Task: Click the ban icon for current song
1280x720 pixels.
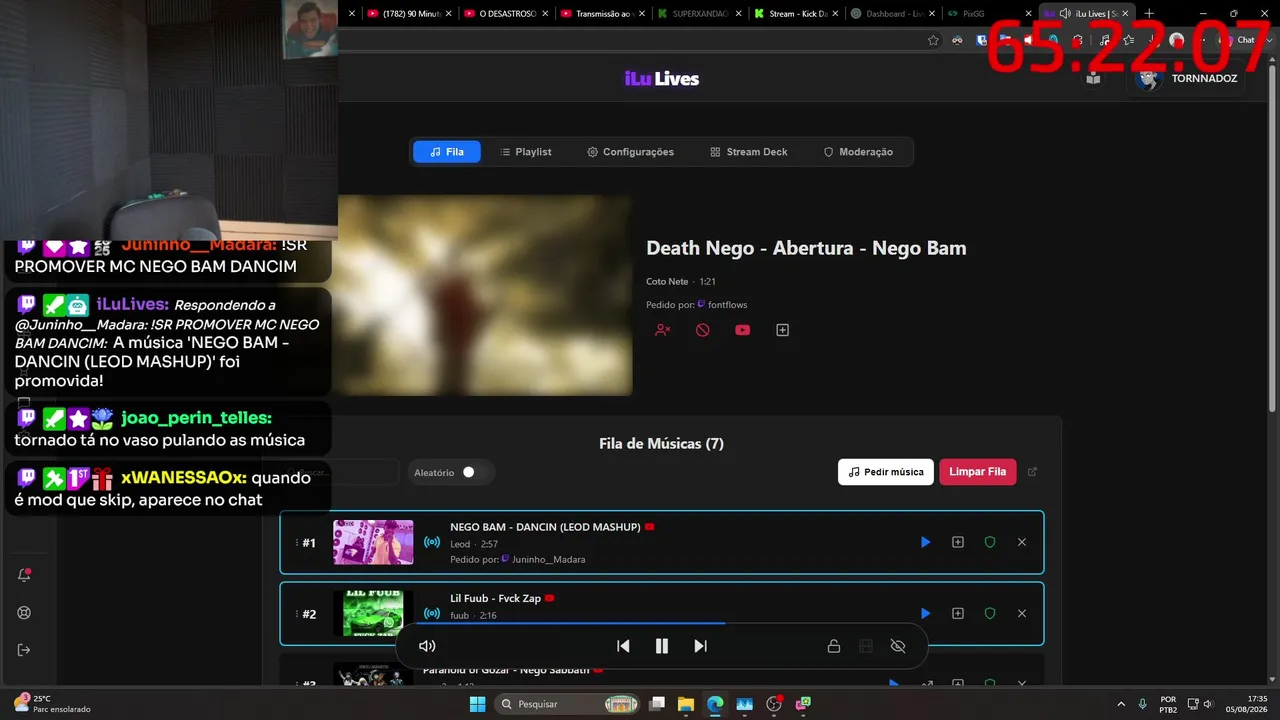Action: [x=703, y=330]
